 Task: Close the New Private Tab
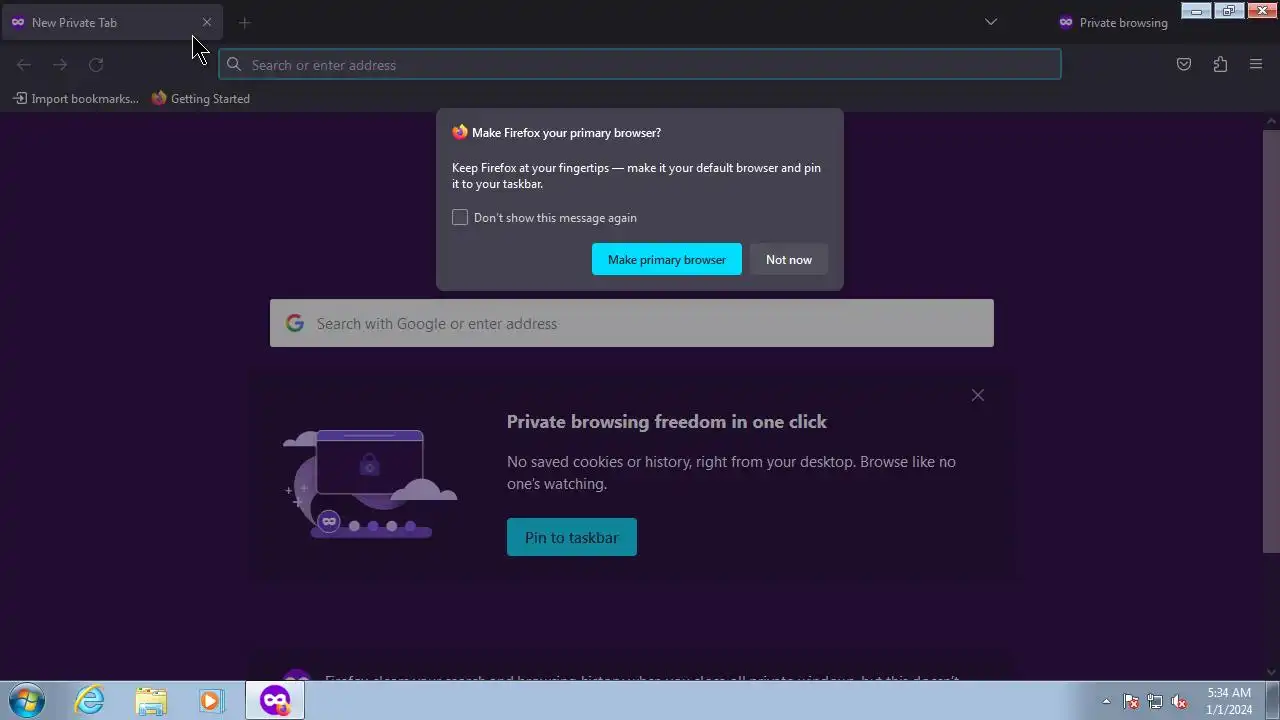[x=207, y=22]
